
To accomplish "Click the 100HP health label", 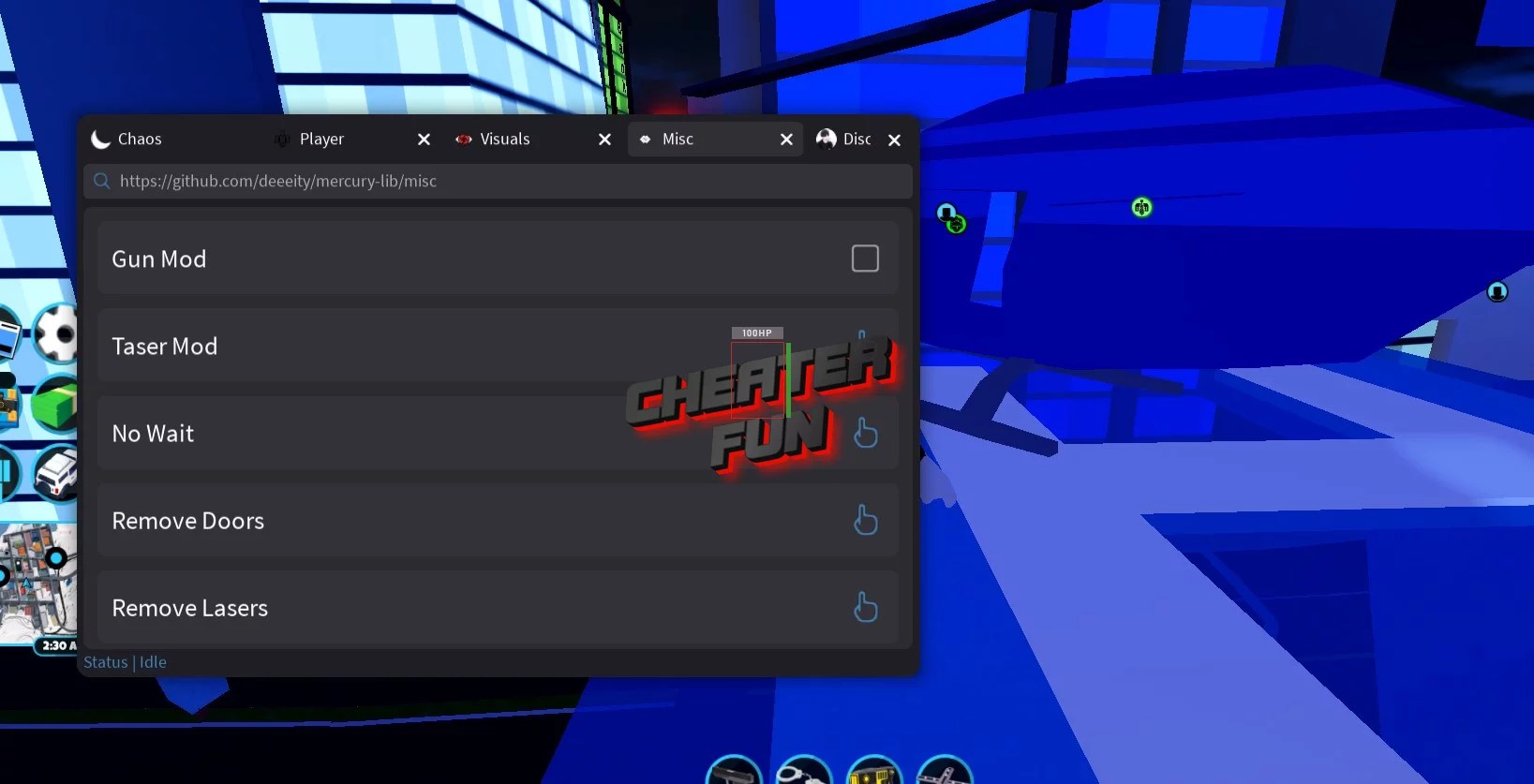I will [x=757, y=333].
